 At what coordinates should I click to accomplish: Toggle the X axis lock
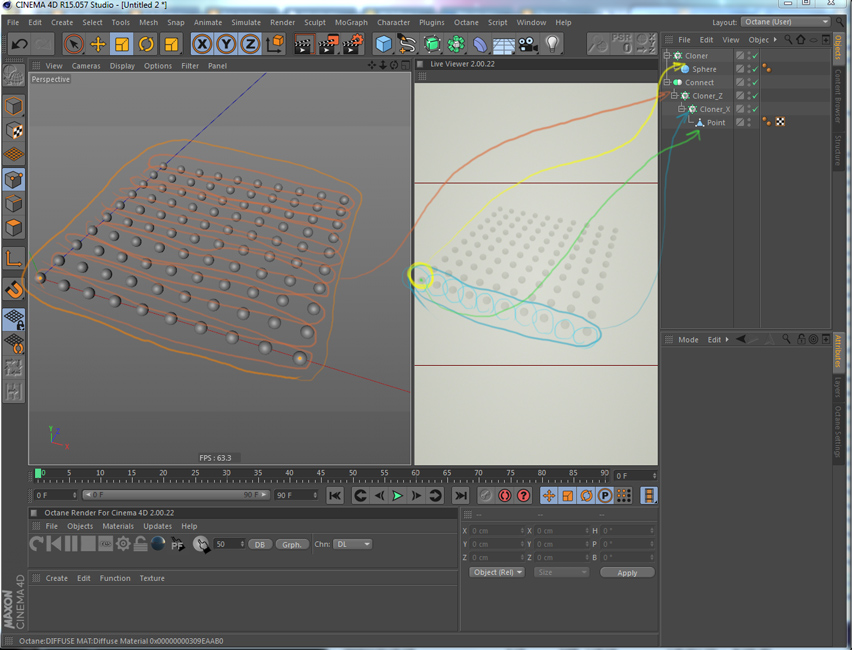coord(202,44)
